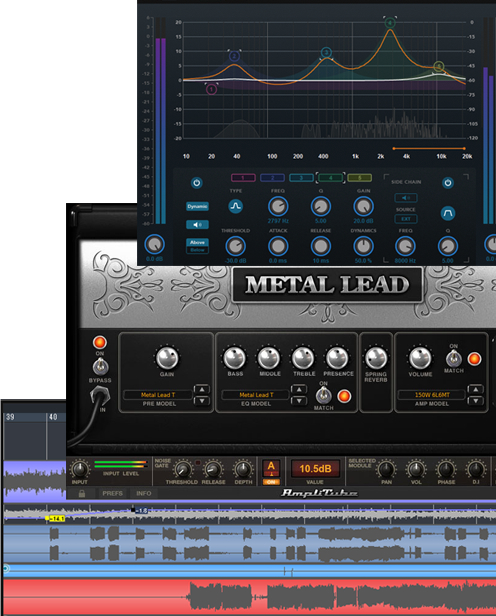This screenshot has width=496, height=616.
Task: Click PRE MODEL up arrow
Action: (202, 389)
